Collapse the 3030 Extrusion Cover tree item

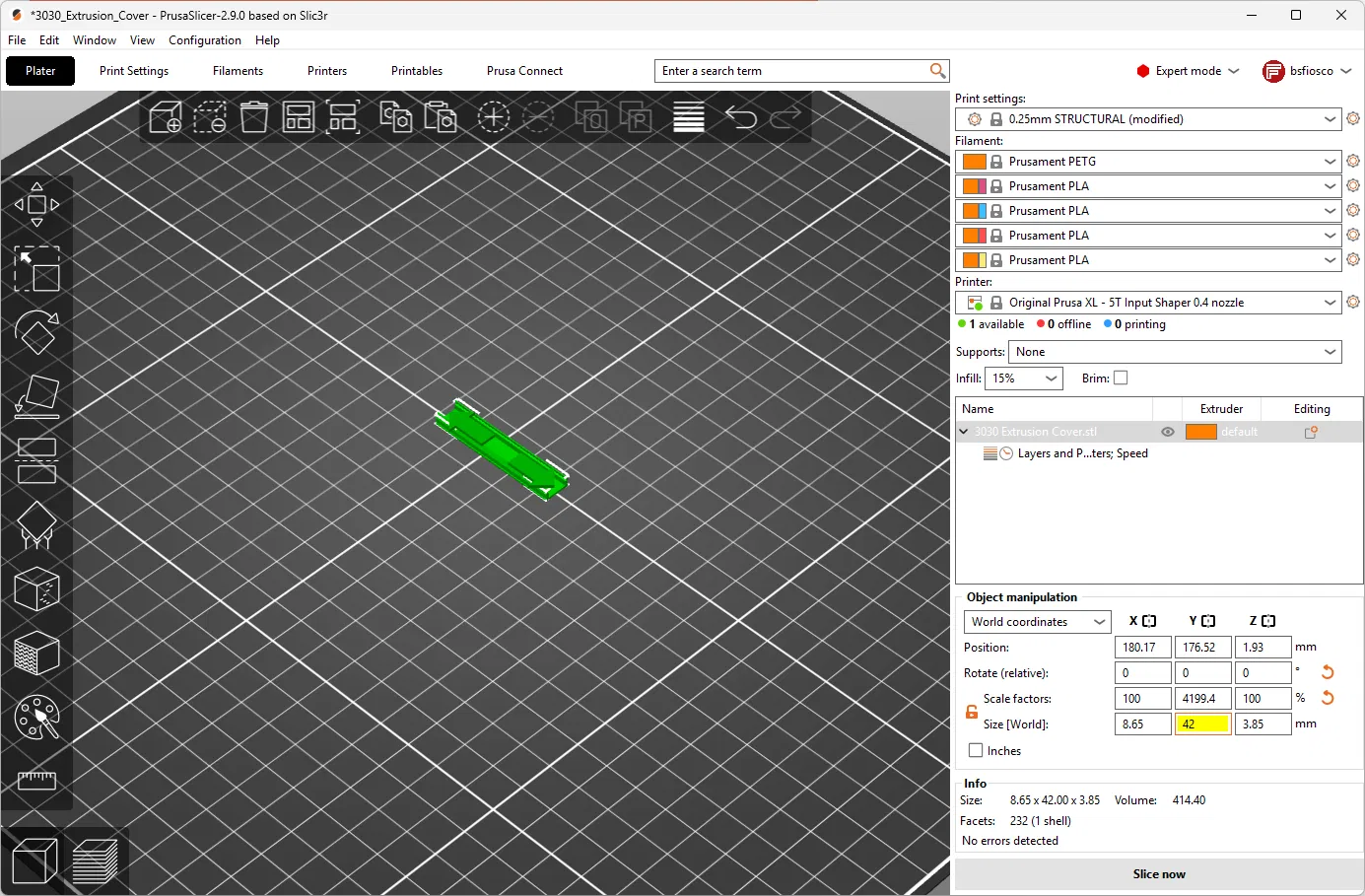click(x=964, y=432)
